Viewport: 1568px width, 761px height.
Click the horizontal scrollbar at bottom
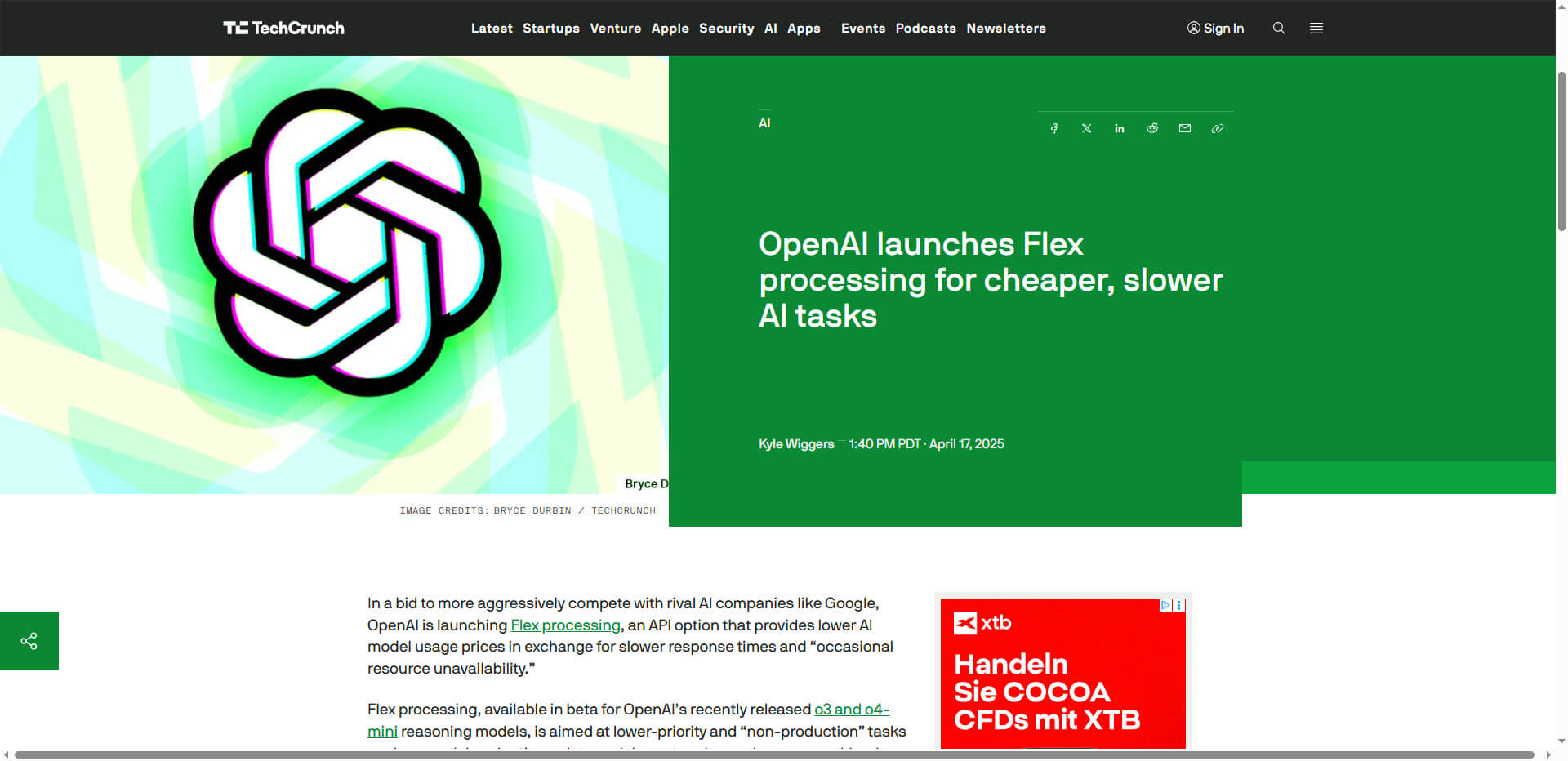[x=774, y=754]
